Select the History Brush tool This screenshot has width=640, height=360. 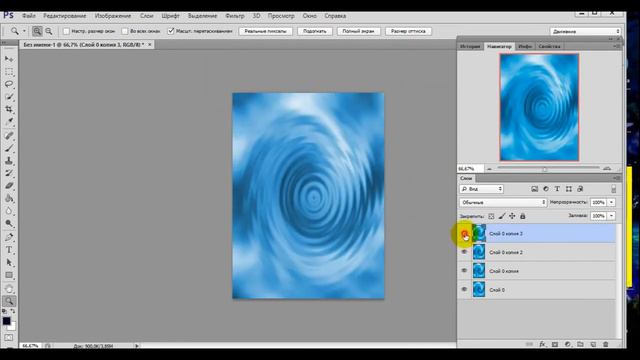coord(9,173)
